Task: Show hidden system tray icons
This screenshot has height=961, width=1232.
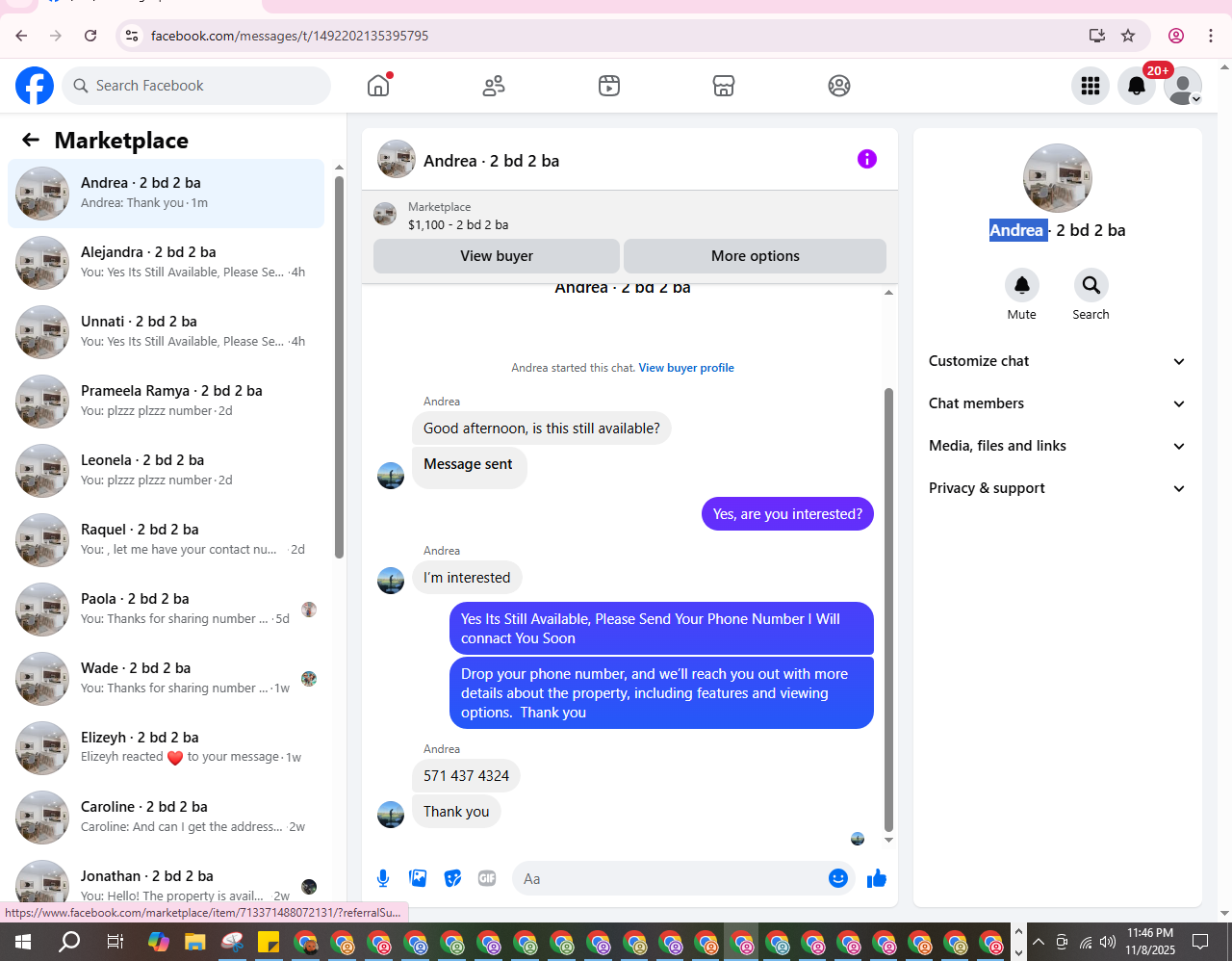Action: 1038,942
